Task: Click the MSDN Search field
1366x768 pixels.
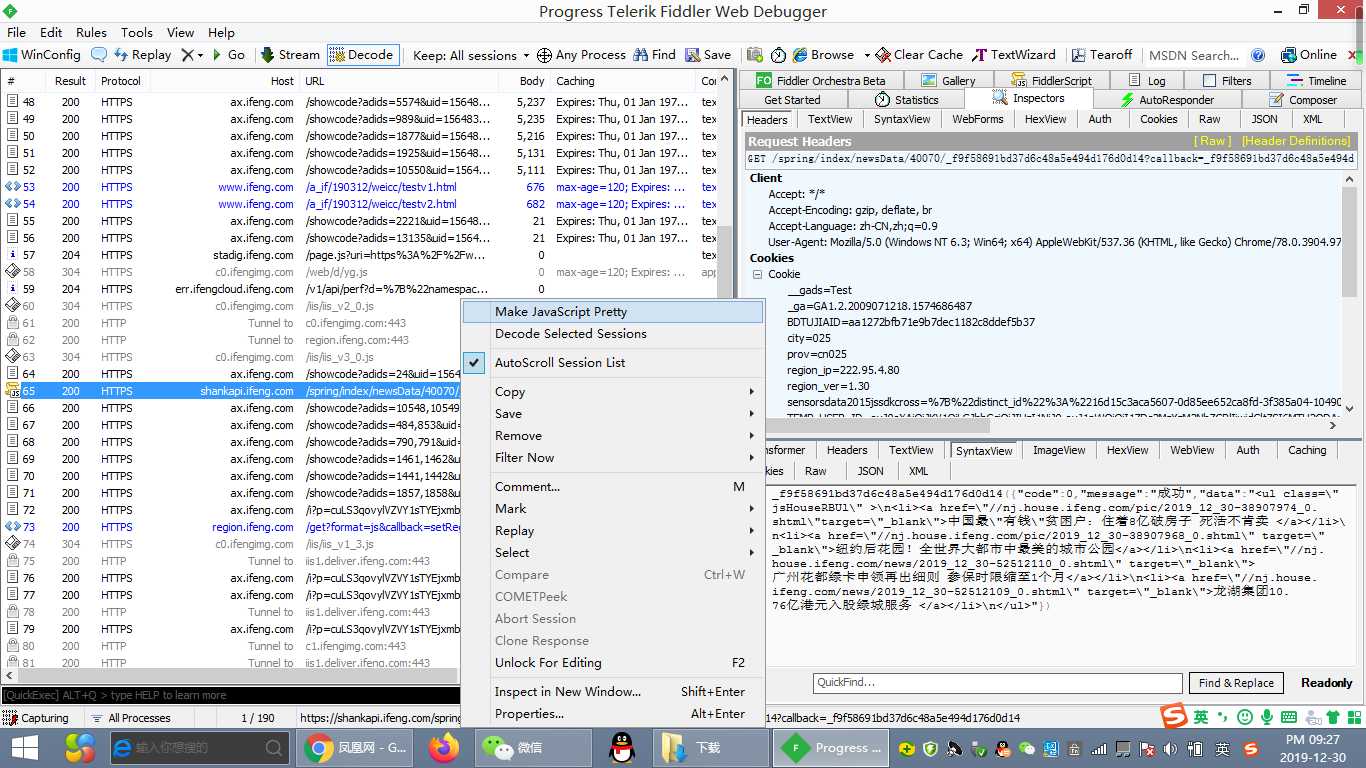Action: 1195,55
